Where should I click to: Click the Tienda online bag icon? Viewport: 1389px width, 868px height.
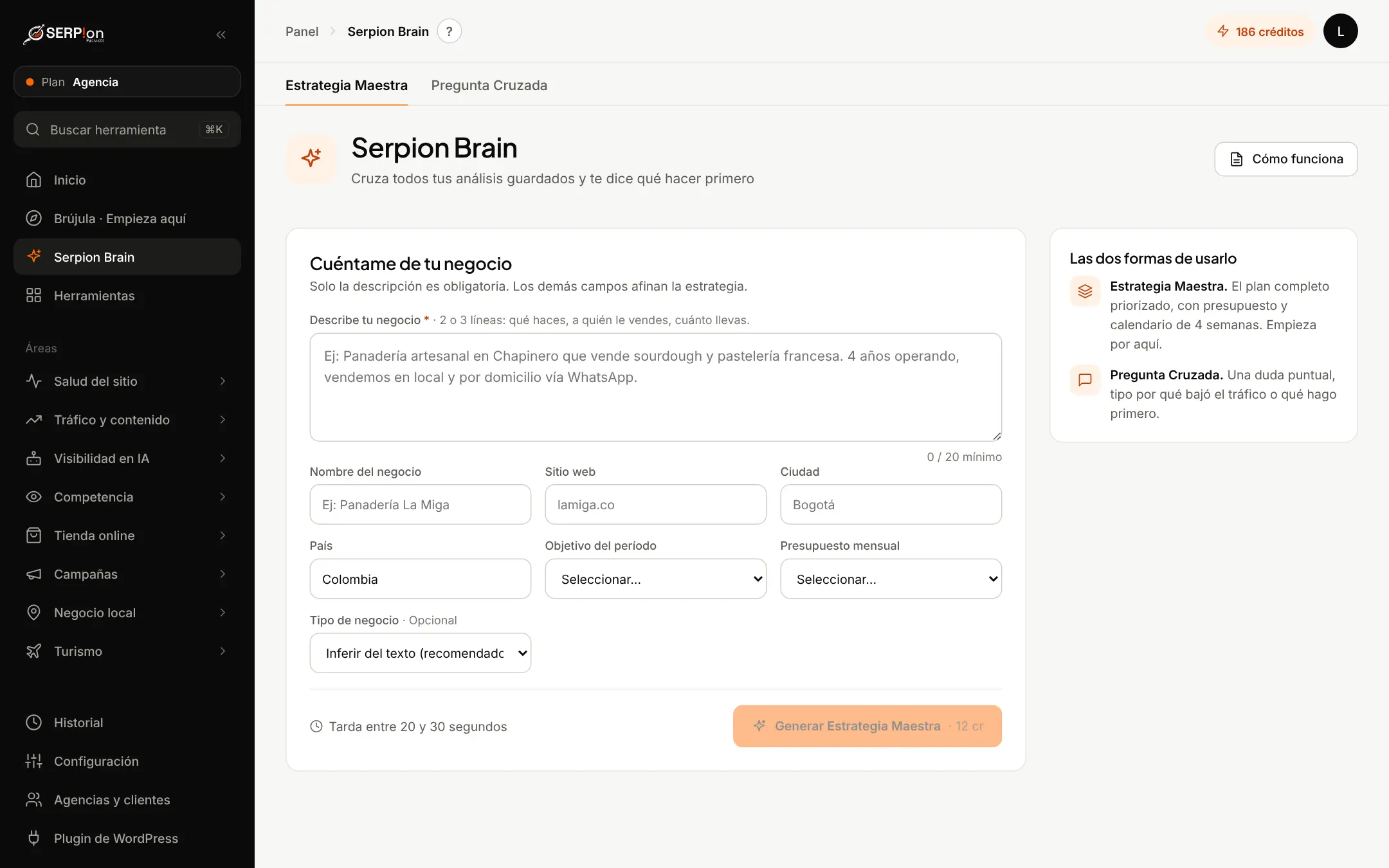(x=33, y=535)
